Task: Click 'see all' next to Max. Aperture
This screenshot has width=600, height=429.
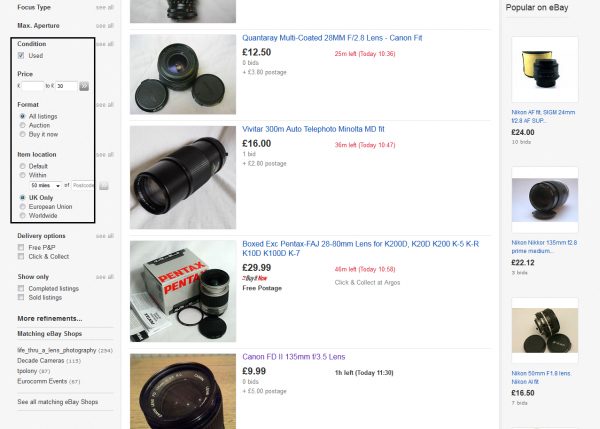Action: click(x=104, y=22)
